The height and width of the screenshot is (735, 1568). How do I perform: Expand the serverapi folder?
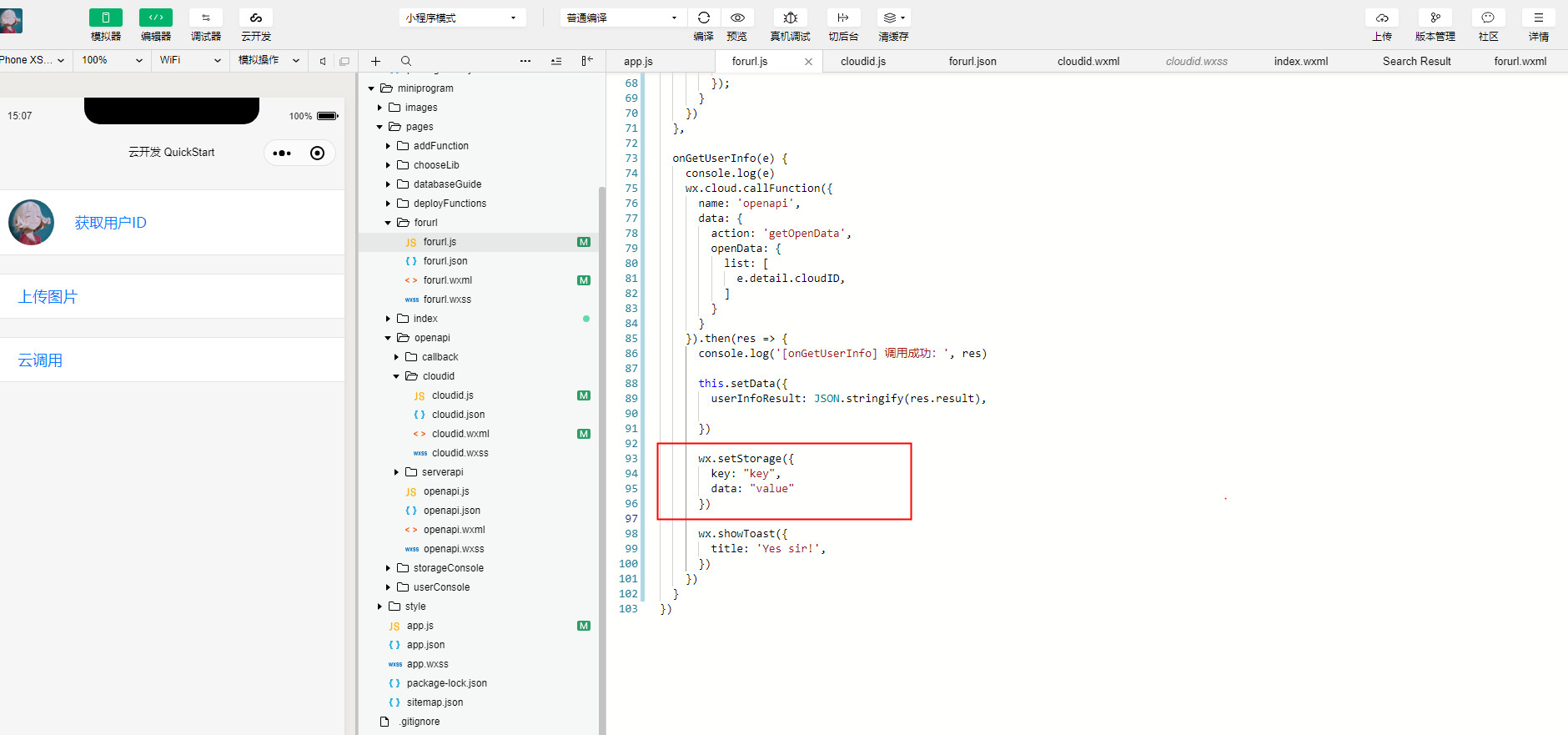[396, 472]
